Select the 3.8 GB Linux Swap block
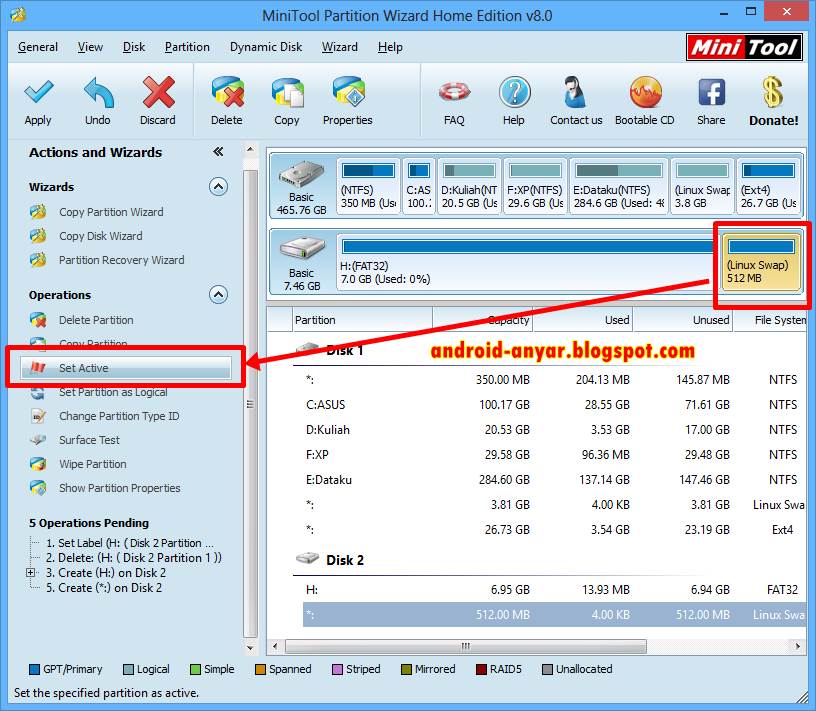Screen dimensions: 816x711 pos(702,185)
